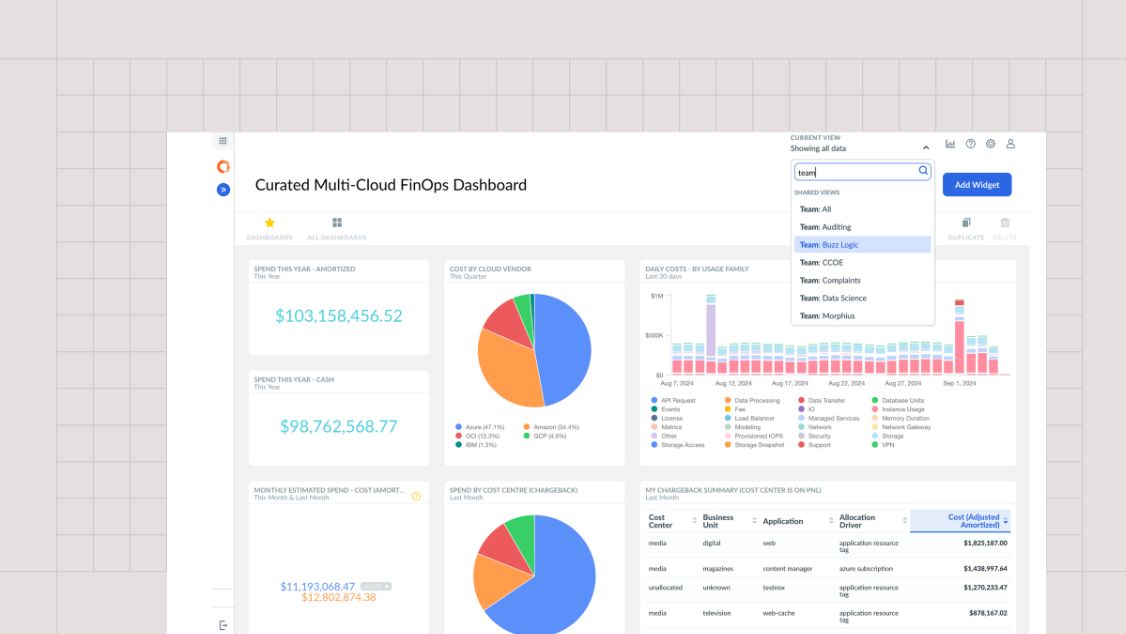Click the help question mark icon
Viewport: 1126px width, 634px height.
click(970, 144)
